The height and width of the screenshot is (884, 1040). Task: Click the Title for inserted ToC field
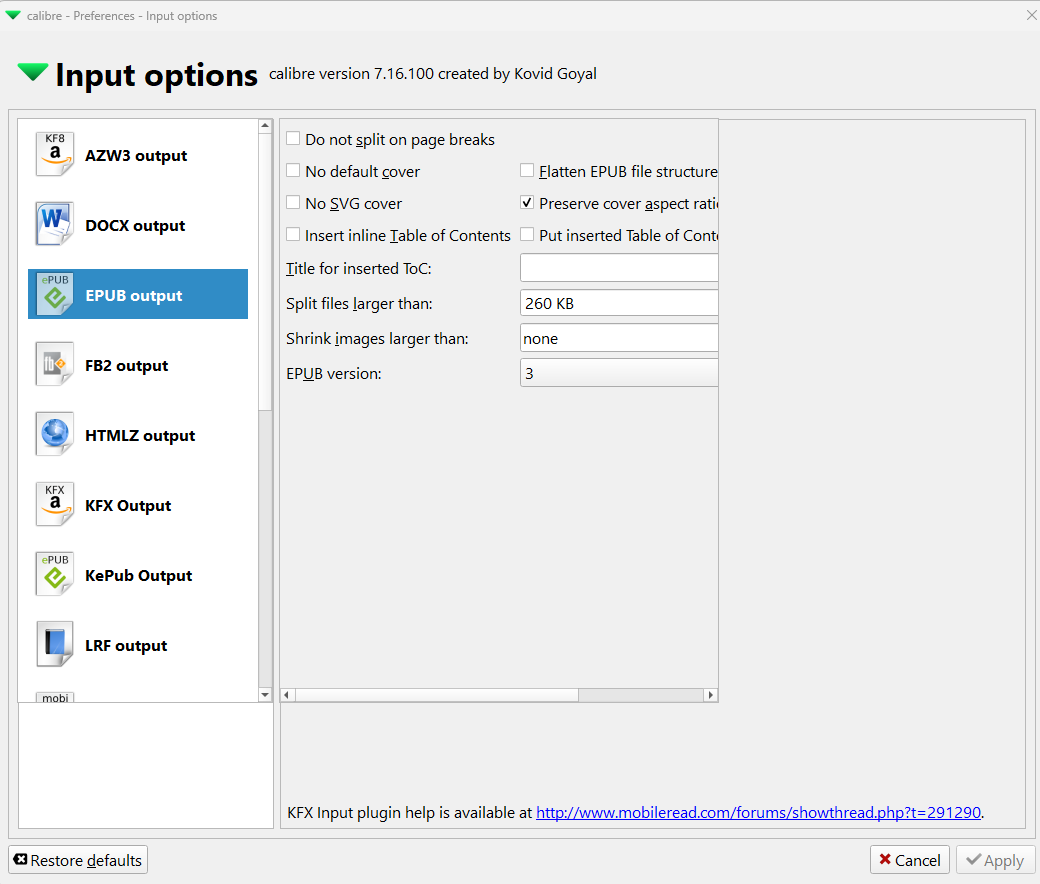click(x=619, y=268)
